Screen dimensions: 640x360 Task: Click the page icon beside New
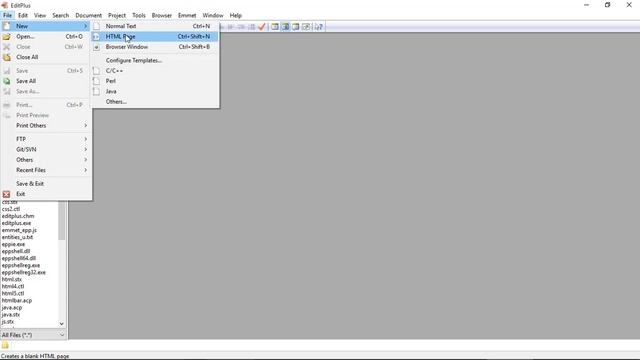click(x=7, y=26)
